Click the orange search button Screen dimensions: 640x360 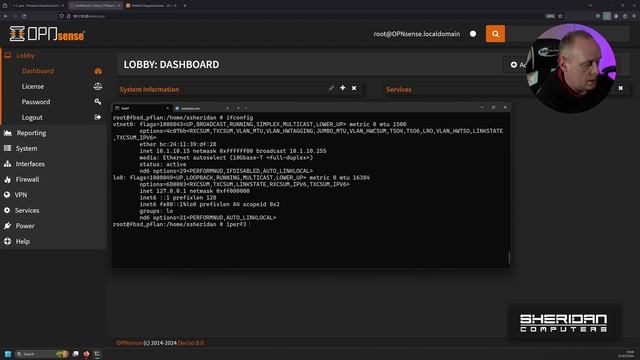495,34
